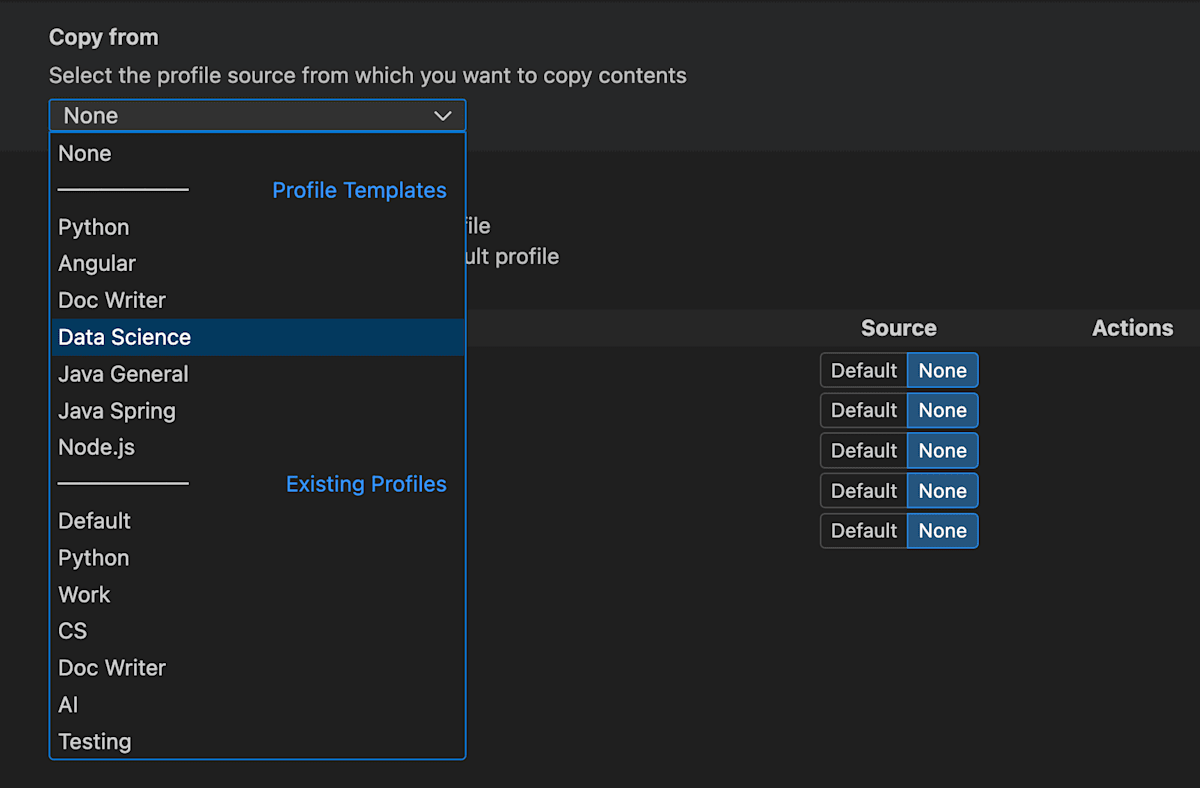This screenshot has height=788, width=1200.
Task: Collapse the Copy from dropdown via its chevron
Action: pos(442,115)
